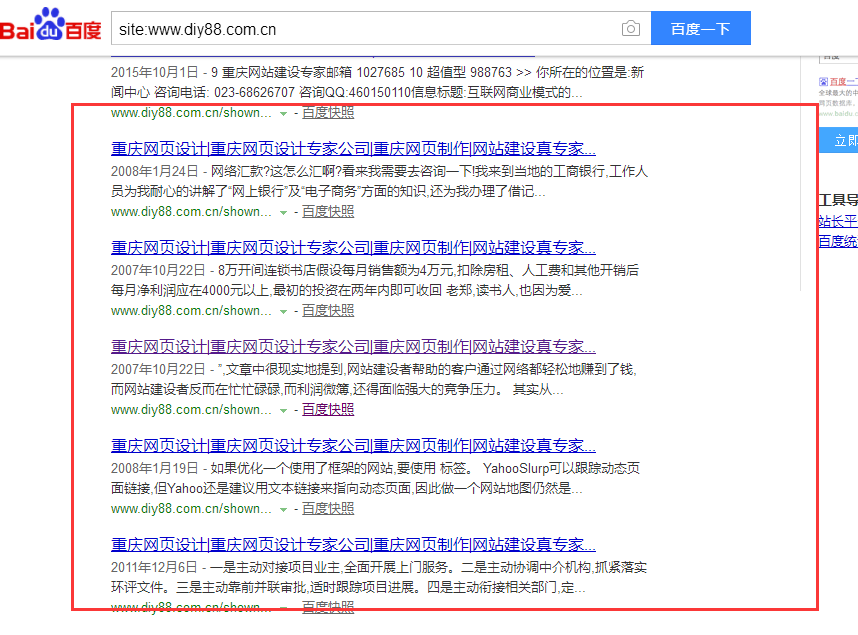Click snippet text 一是主动对接项目业主

coord(276,568)
